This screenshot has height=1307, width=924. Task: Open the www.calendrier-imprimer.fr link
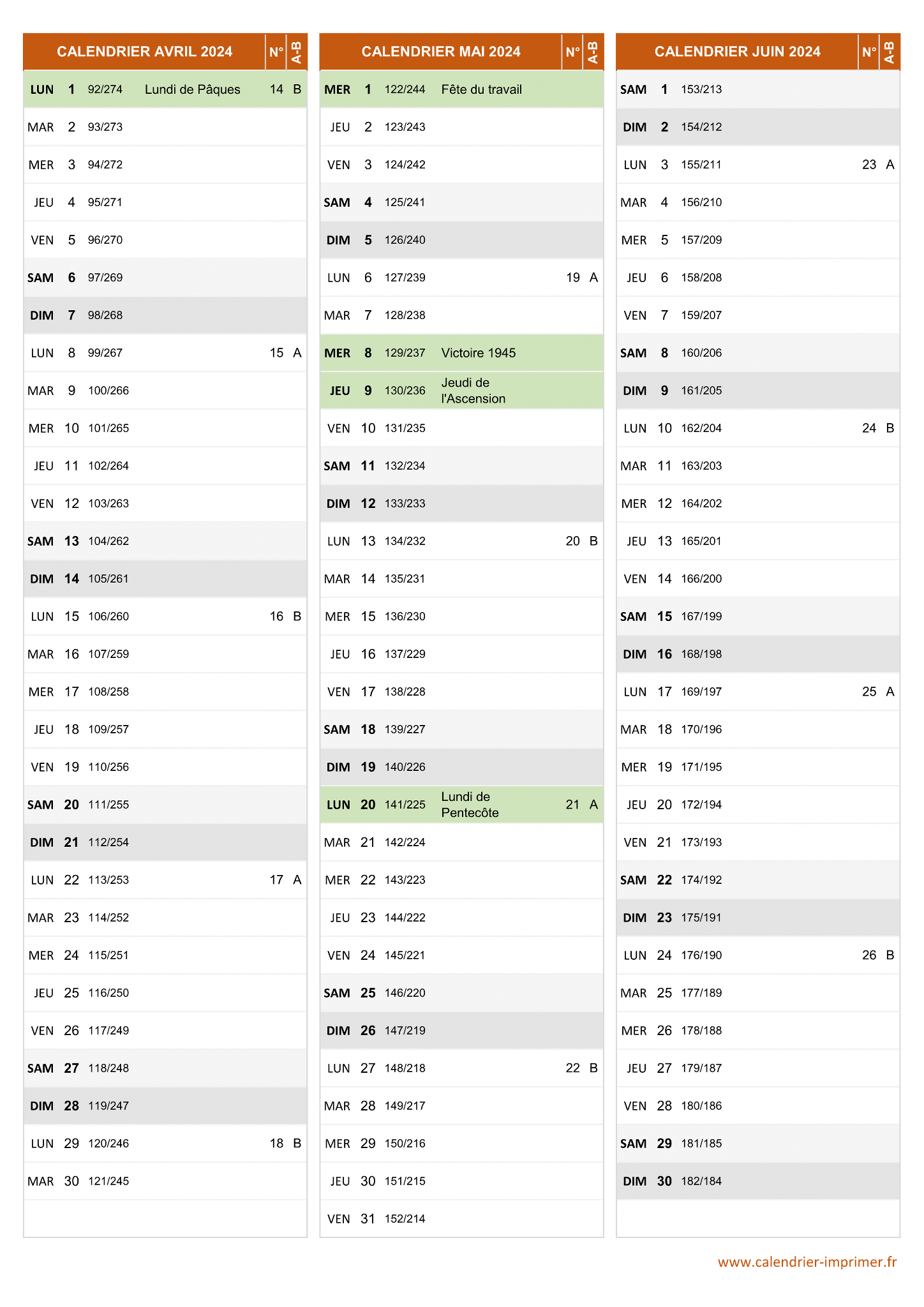(x=807, y=1262)
